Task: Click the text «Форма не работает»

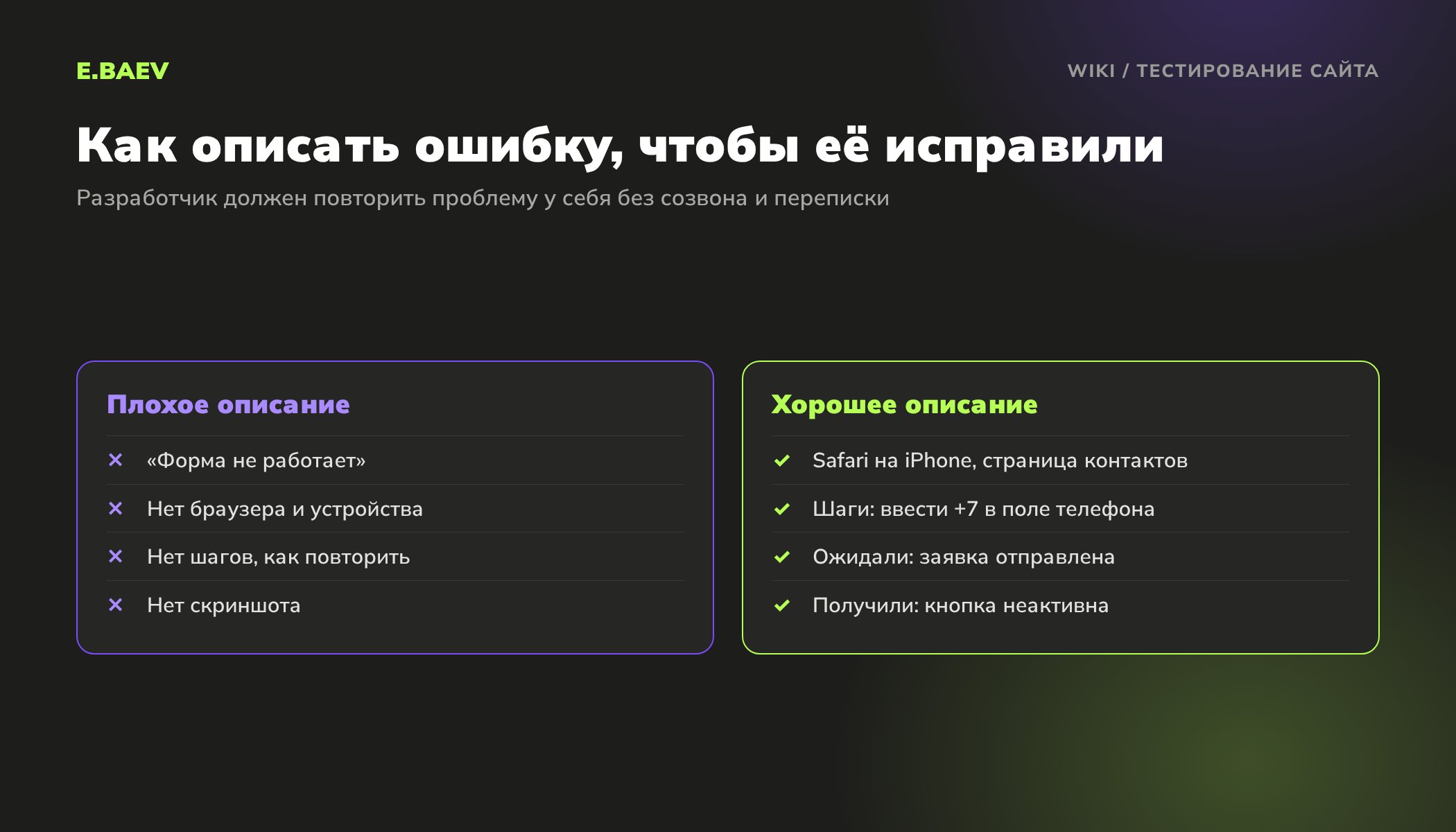Action: pos(256,460)
